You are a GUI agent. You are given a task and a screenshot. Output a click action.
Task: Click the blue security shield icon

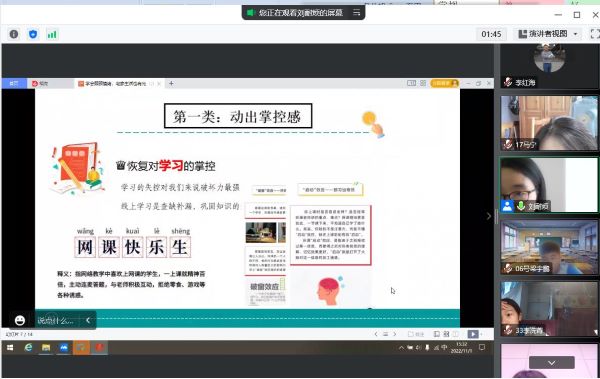coord(33,34)
